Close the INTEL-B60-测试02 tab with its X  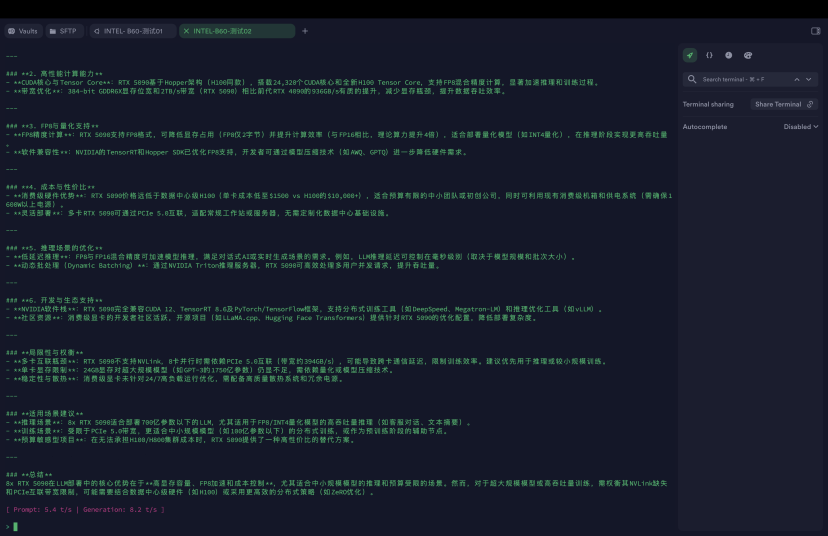(186, 31)
